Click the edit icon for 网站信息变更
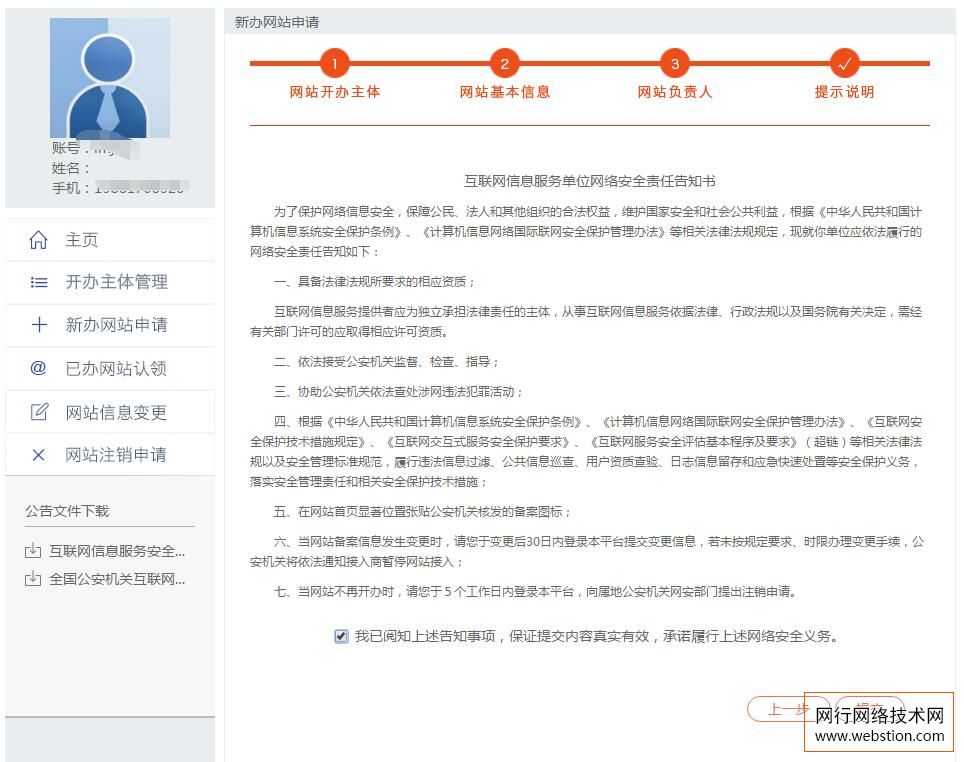Viewport: 964px width, 762px height. click(x=39, y=411)
